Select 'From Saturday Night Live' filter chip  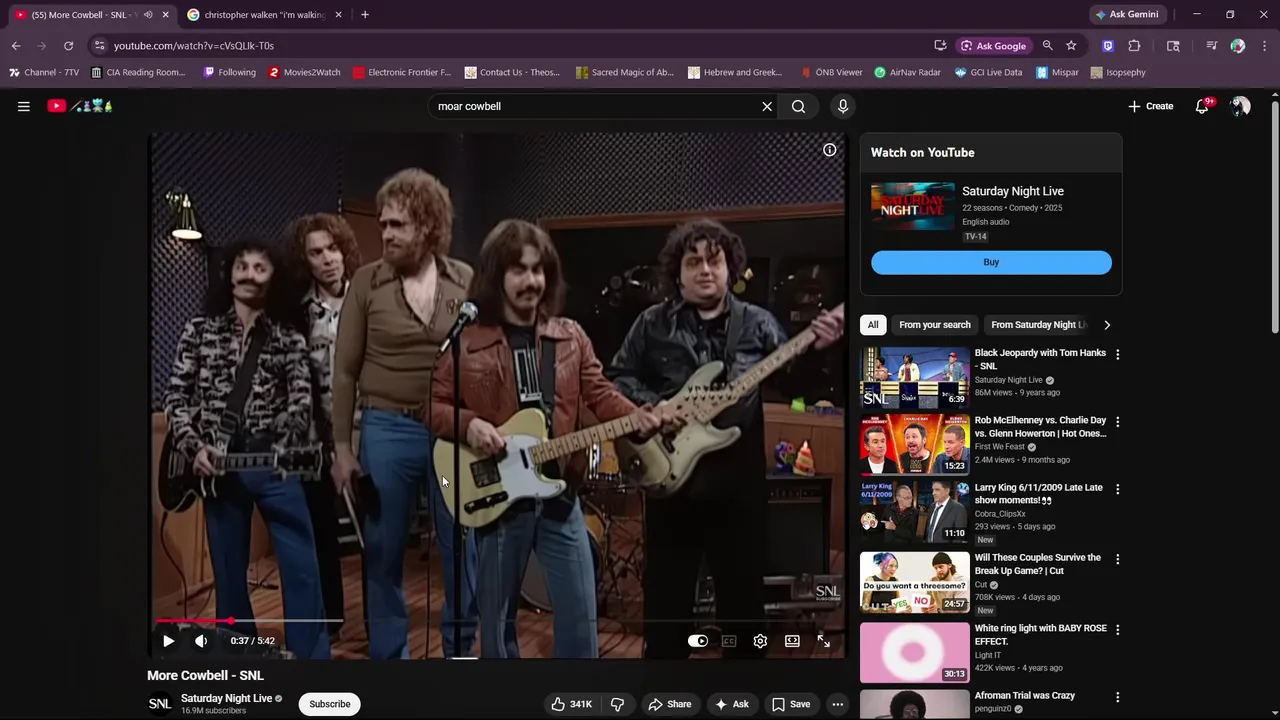[1036, 325]
